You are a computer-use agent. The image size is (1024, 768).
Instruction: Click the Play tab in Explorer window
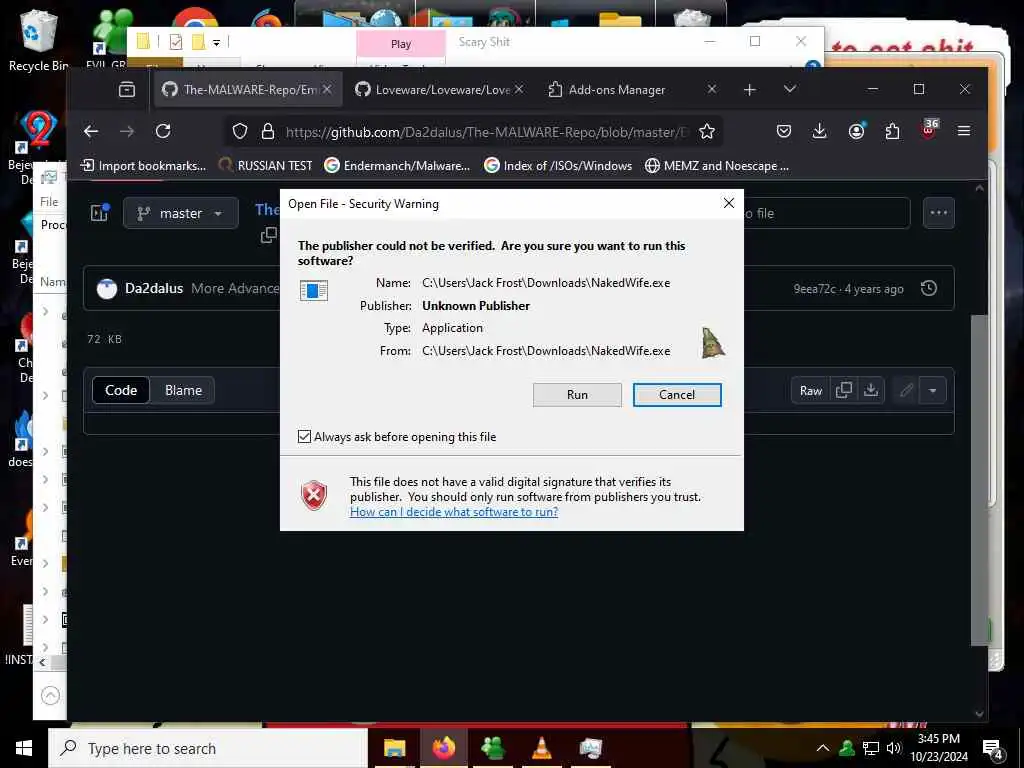(x=401, y=44)
